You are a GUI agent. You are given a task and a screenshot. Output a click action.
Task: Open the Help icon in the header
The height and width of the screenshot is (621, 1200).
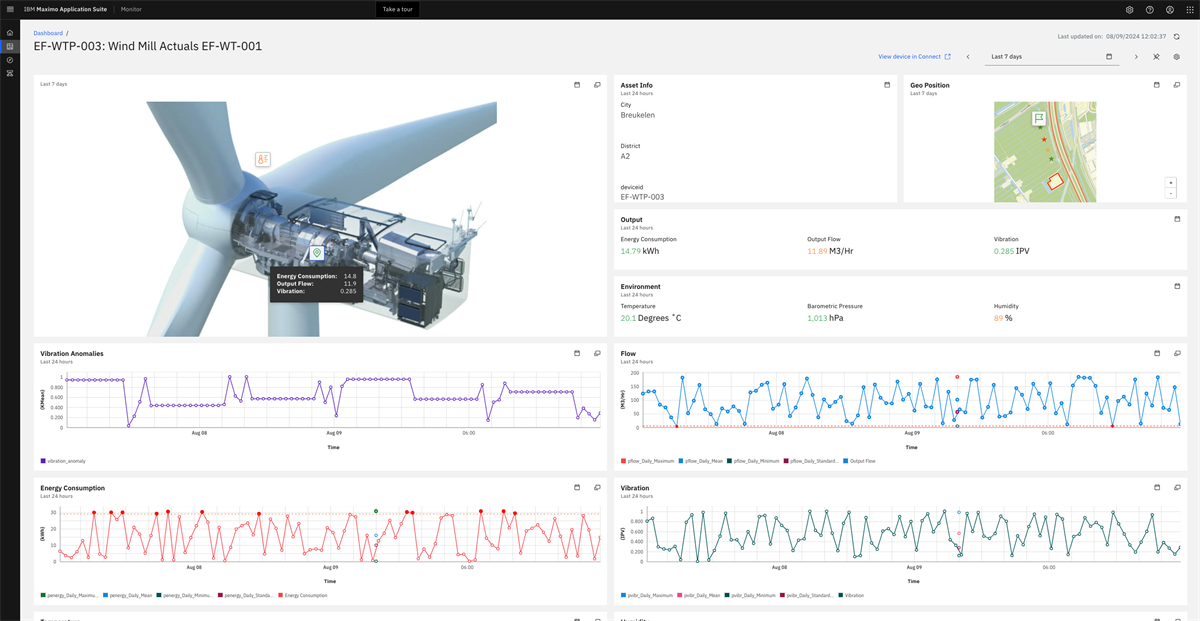[x=1150, y=9]
